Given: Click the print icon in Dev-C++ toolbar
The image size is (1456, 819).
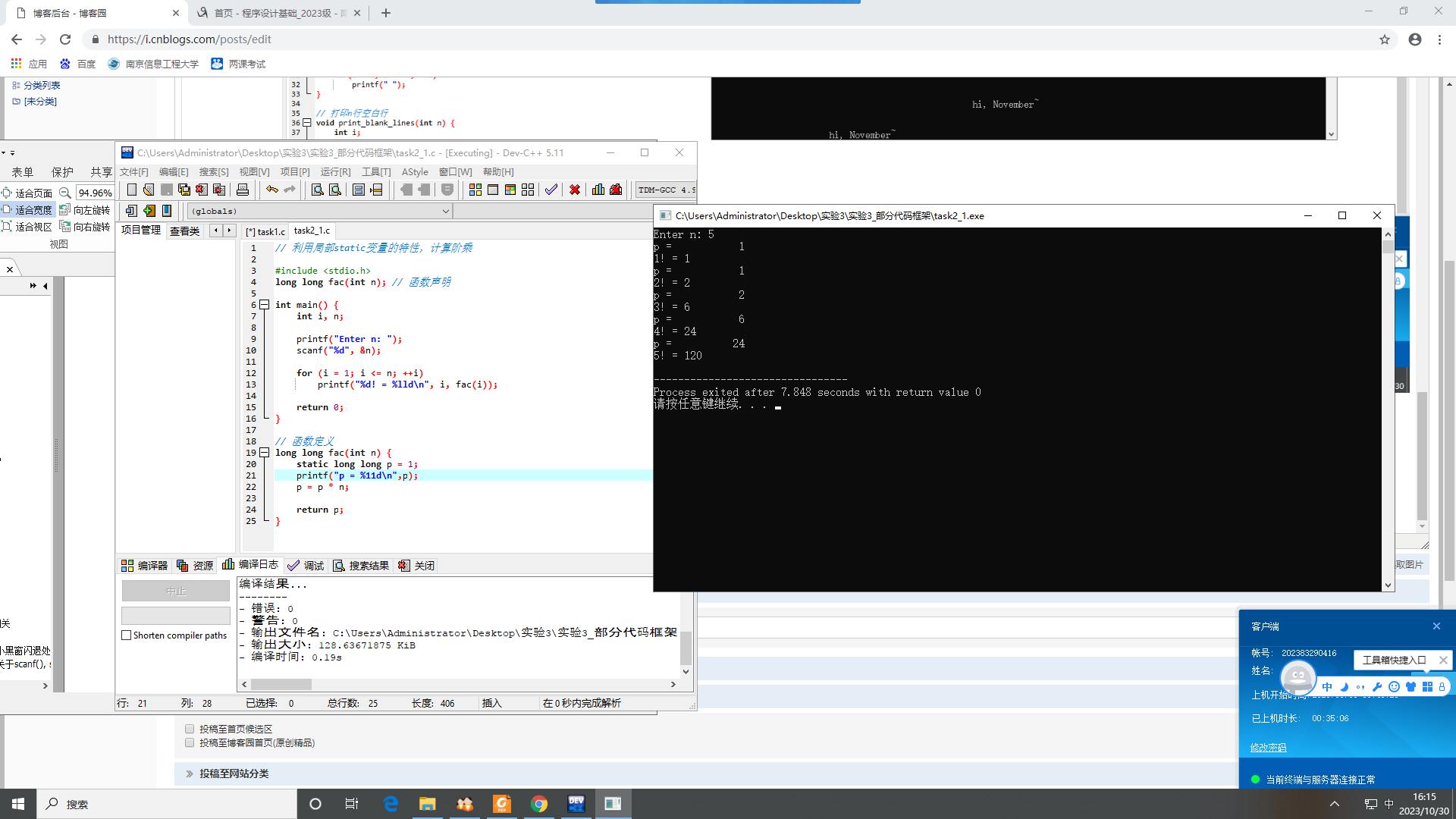Looking at the screenshot, I should [243, 190].
